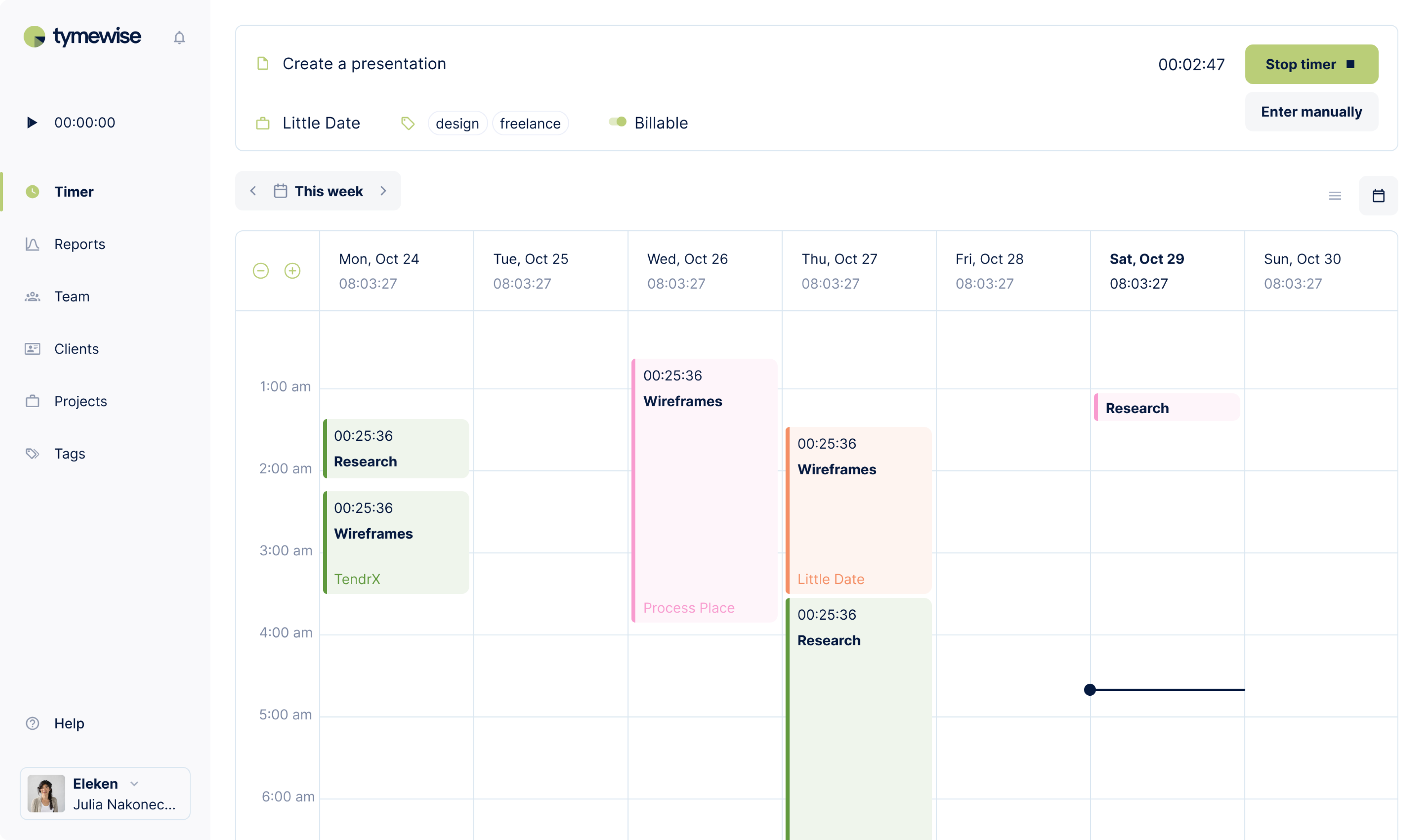The image size is (1423, 840).
Task: Go to previous week with left chevron
Action: point(253,191)
